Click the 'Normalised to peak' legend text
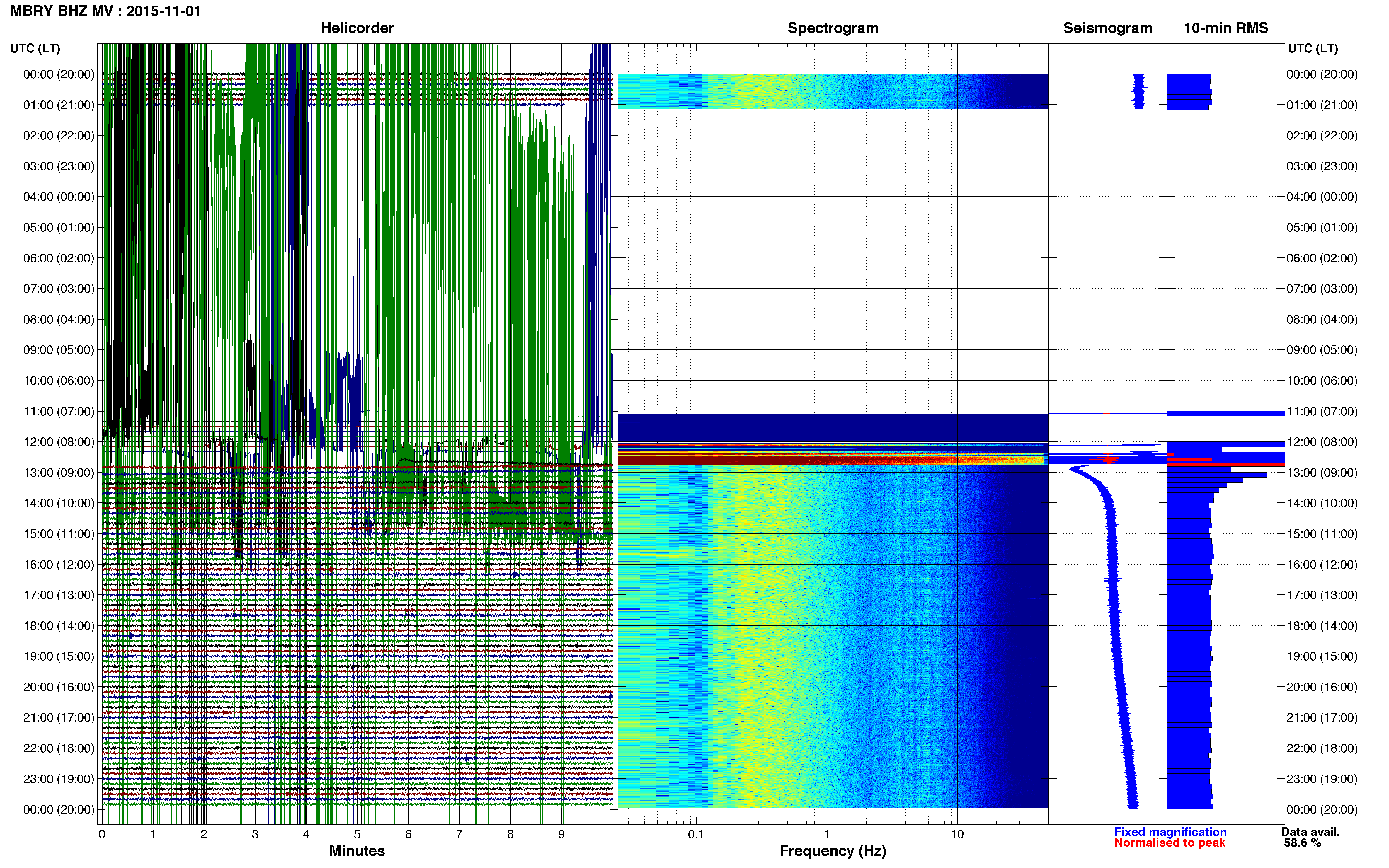 click(1169, 843)
